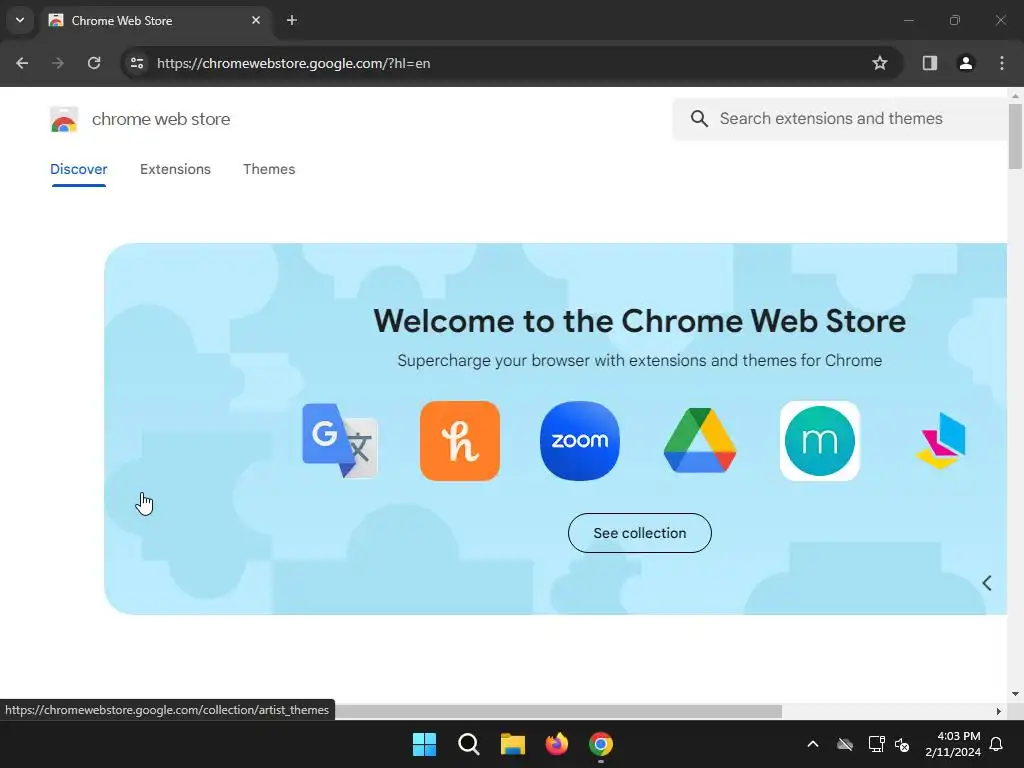The image size is (1024, 768).
Task: Open the notifications bell icon
Action: (997, 744)
